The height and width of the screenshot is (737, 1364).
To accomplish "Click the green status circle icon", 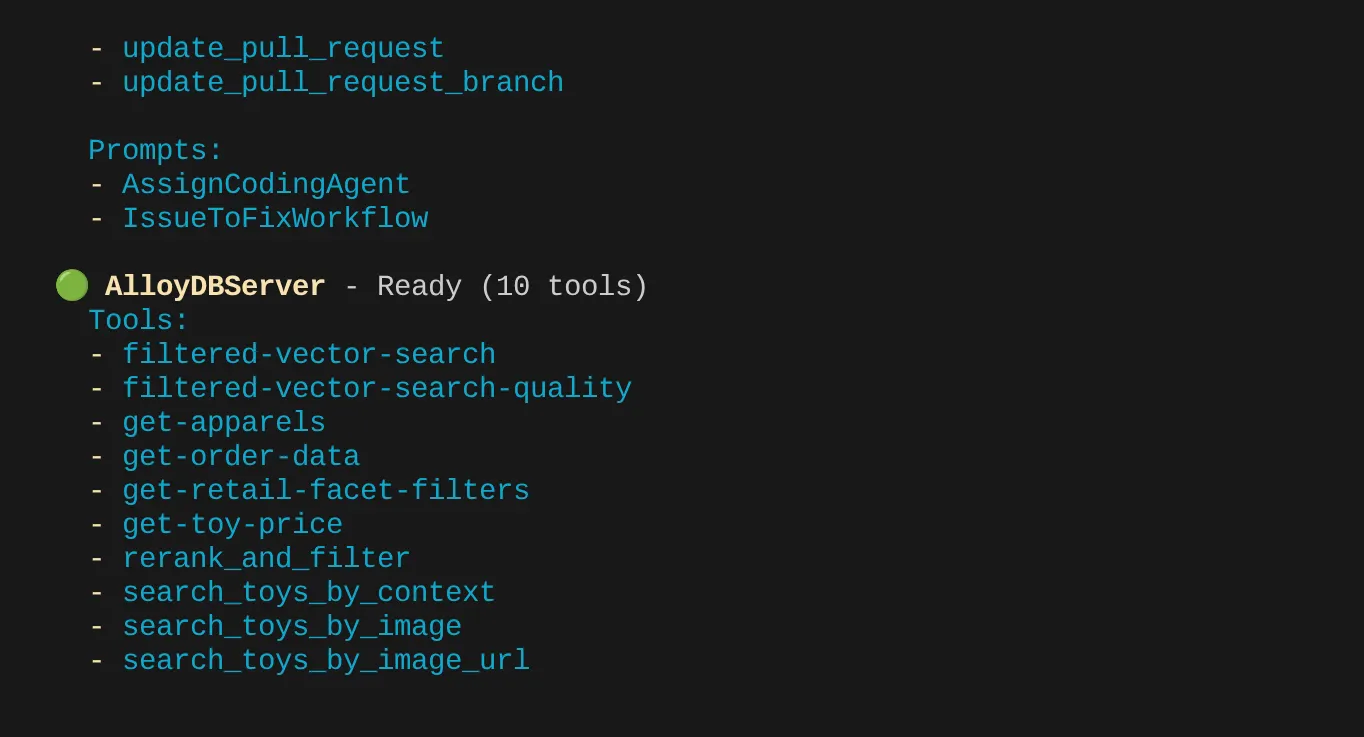I will point(71,286).
